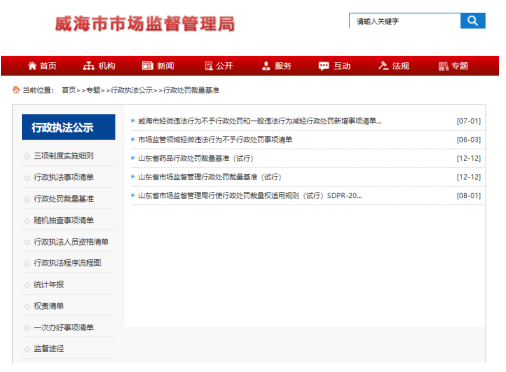Open the 市场监管领域轻微违法行为不予行政处罚事项清单 article
The image size is (506, 372).
[x=215, y=140]
